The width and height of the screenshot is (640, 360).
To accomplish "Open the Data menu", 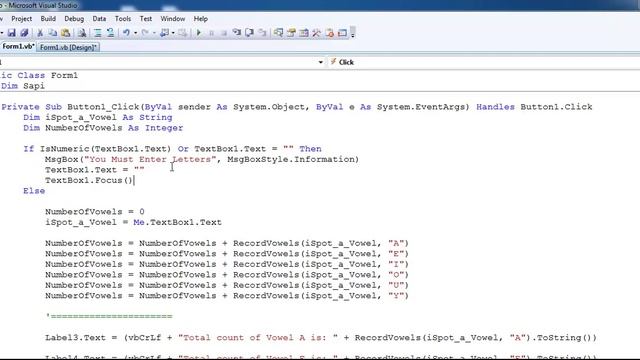I will click(x=99, y=19).
